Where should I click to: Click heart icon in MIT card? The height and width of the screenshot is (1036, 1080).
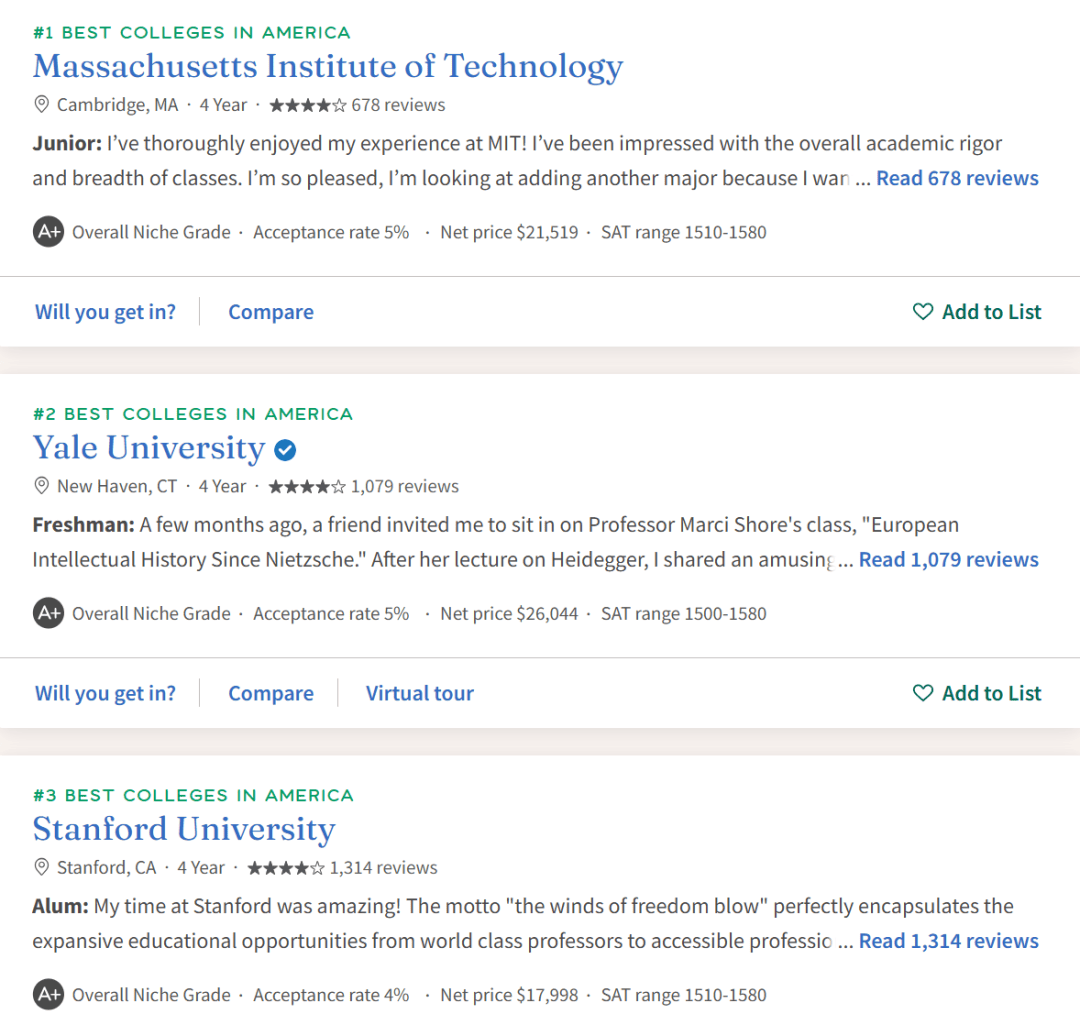923,311
